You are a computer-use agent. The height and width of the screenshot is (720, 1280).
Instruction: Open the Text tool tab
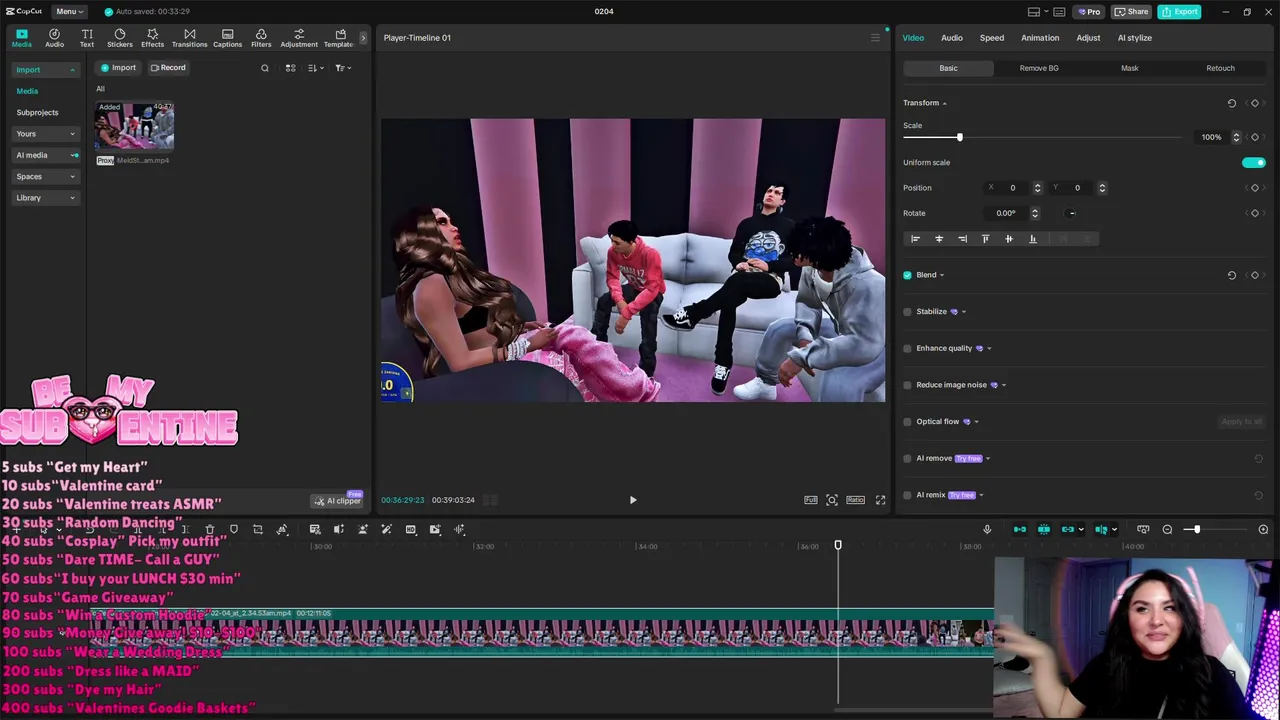pos(87,38)
